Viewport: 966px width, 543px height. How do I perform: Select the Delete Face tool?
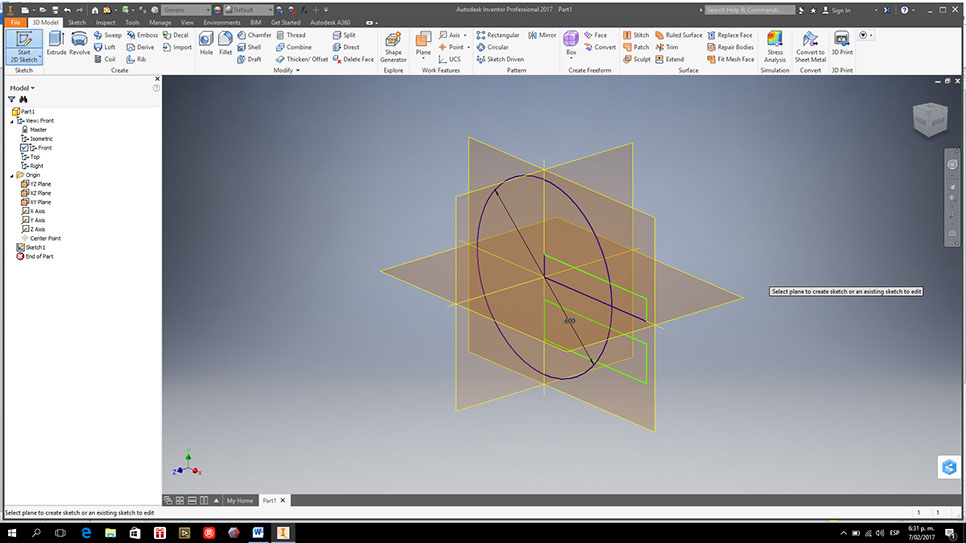tap(353, 59)
